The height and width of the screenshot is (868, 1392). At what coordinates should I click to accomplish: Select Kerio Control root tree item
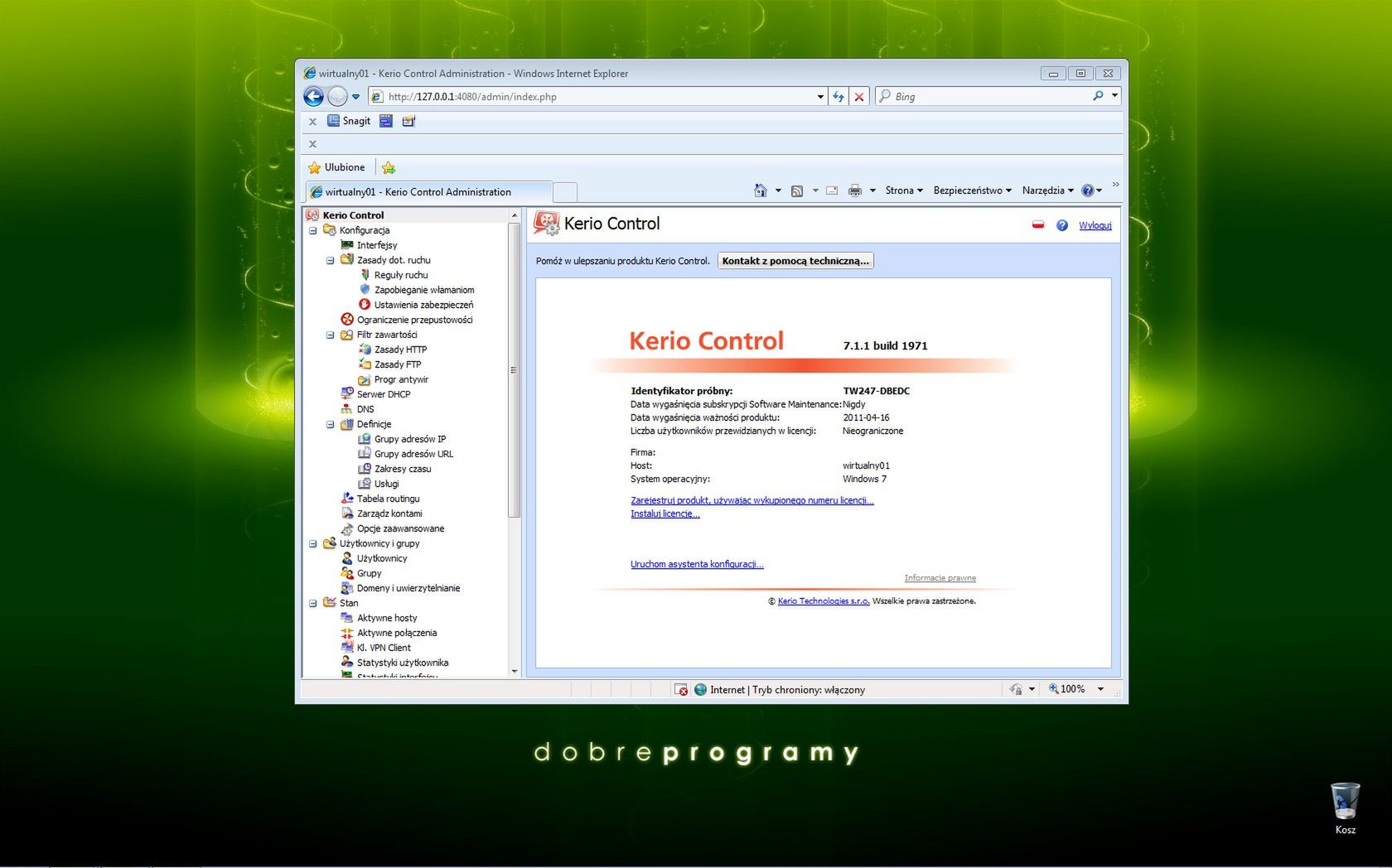click(354, 215)
